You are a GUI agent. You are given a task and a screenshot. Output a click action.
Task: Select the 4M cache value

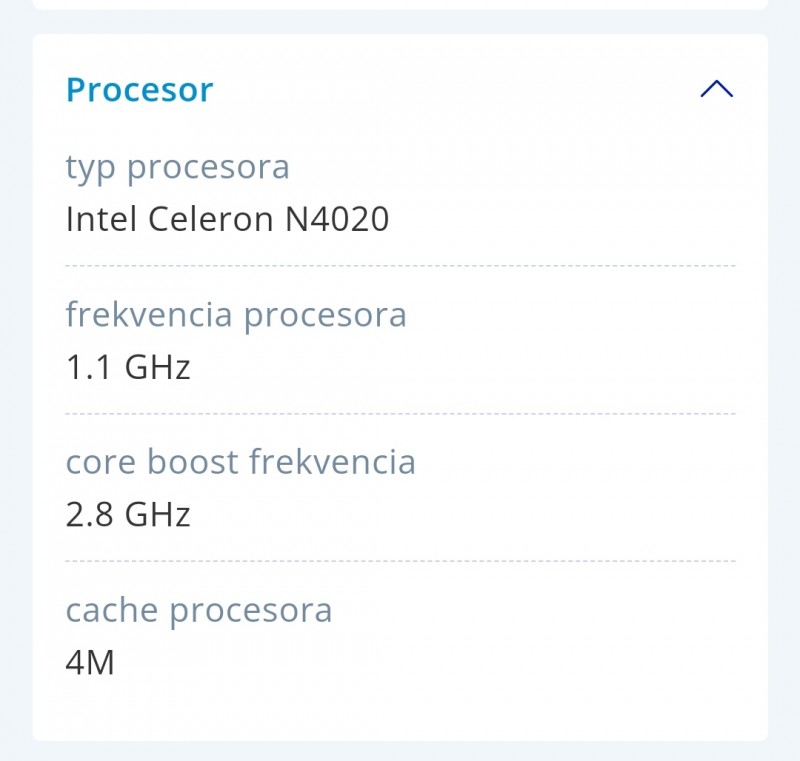90,662
